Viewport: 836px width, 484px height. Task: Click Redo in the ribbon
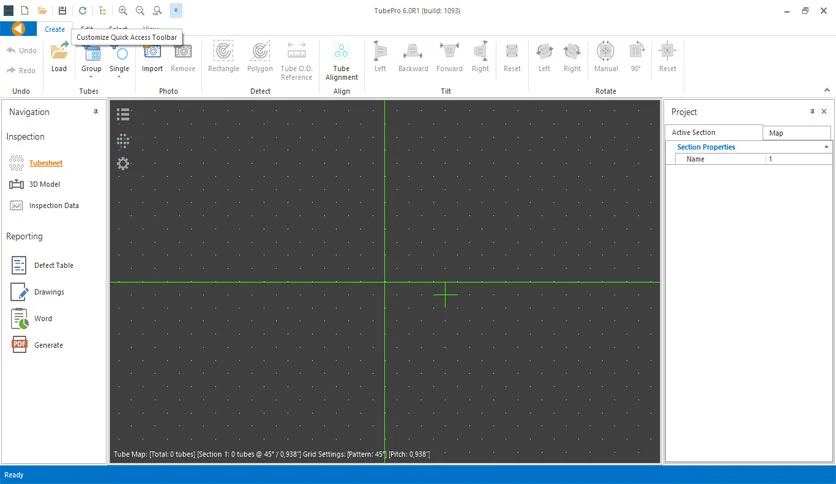point(21,70)
